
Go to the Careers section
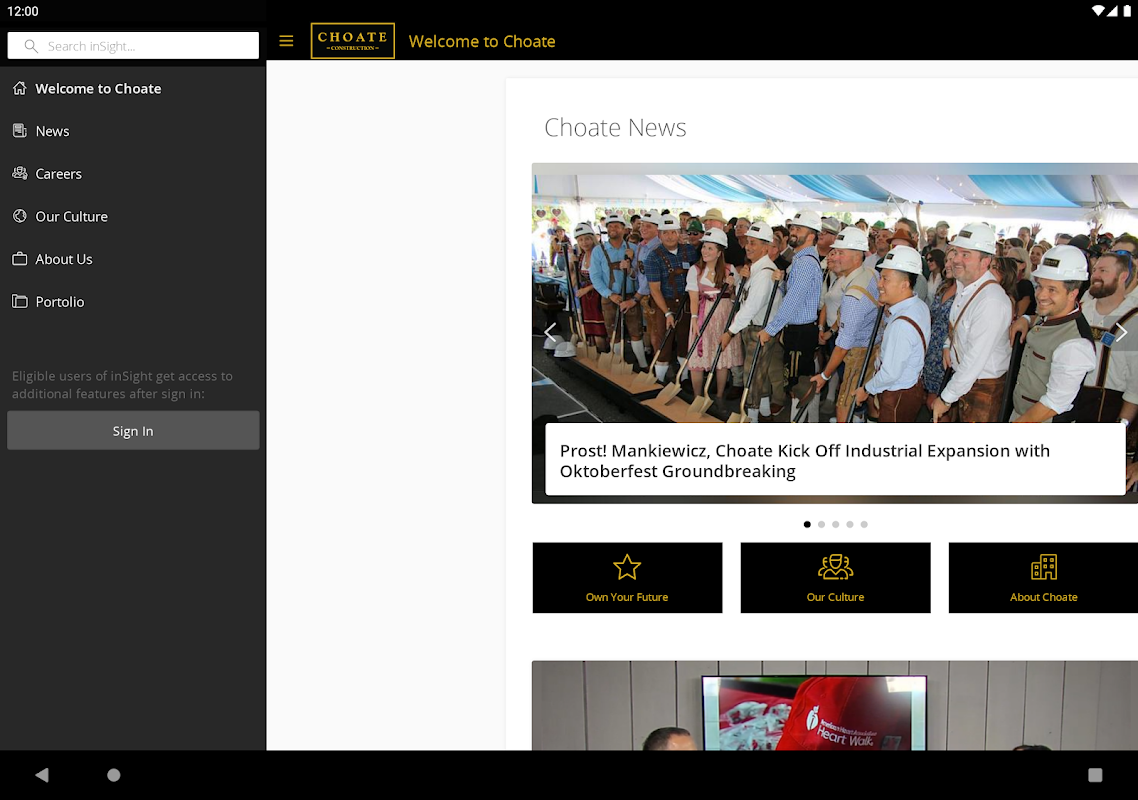[133, 174]
